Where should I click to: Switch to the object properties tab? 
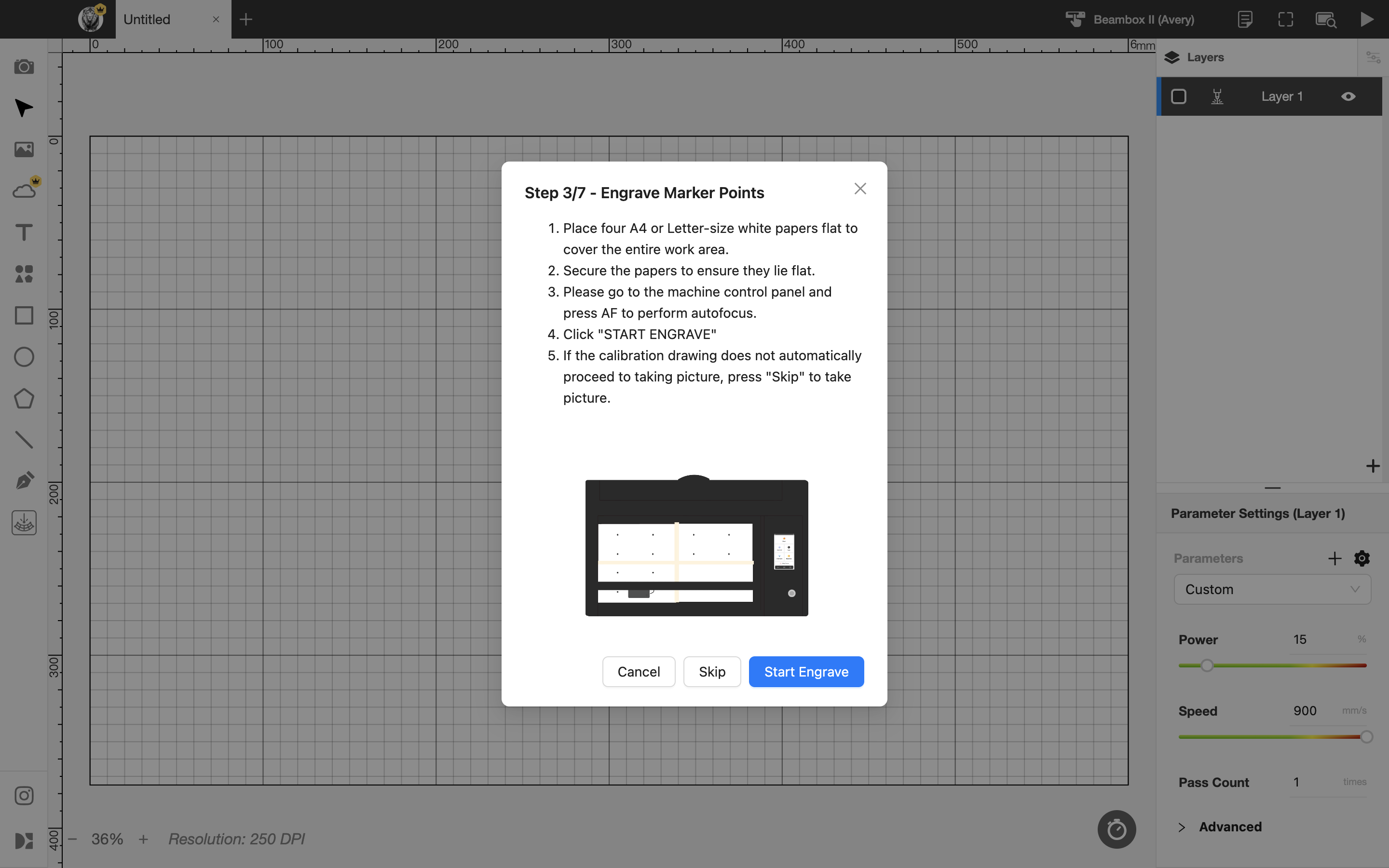tap(1373, 57)
